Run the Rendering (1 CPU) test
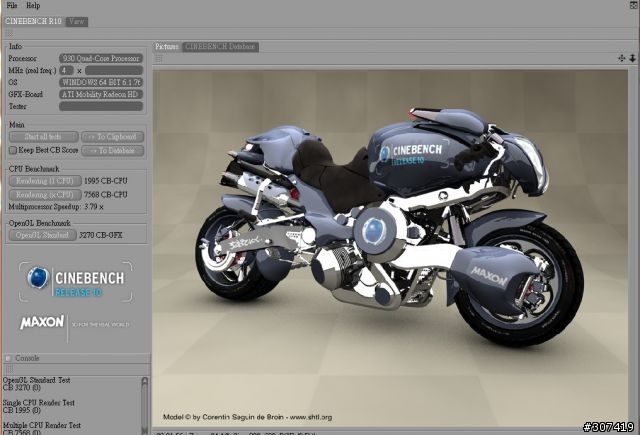 click(x=45, y=181)
